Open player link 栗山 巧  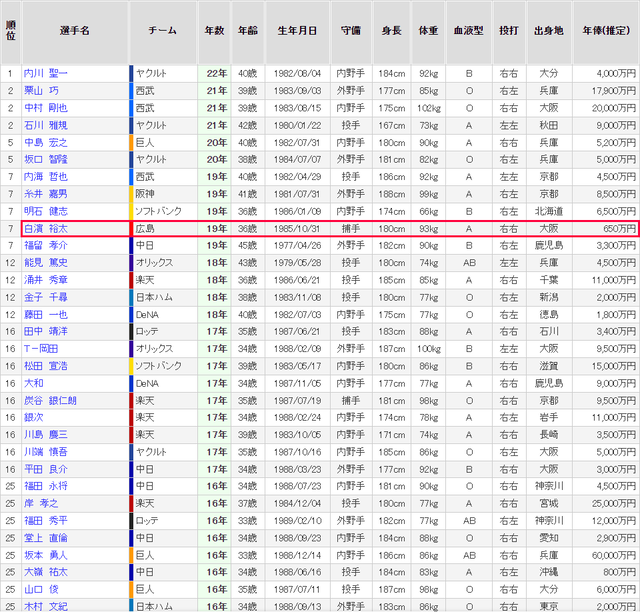[x=41, y=91]
